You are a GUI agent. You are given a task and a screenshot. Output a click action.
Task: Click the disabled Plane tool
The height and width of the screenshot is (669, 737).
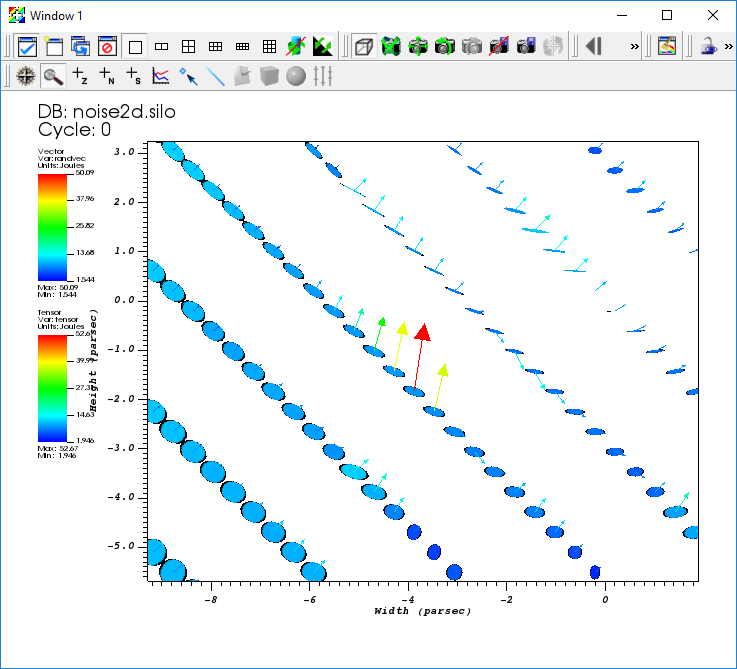click(242, 76)
